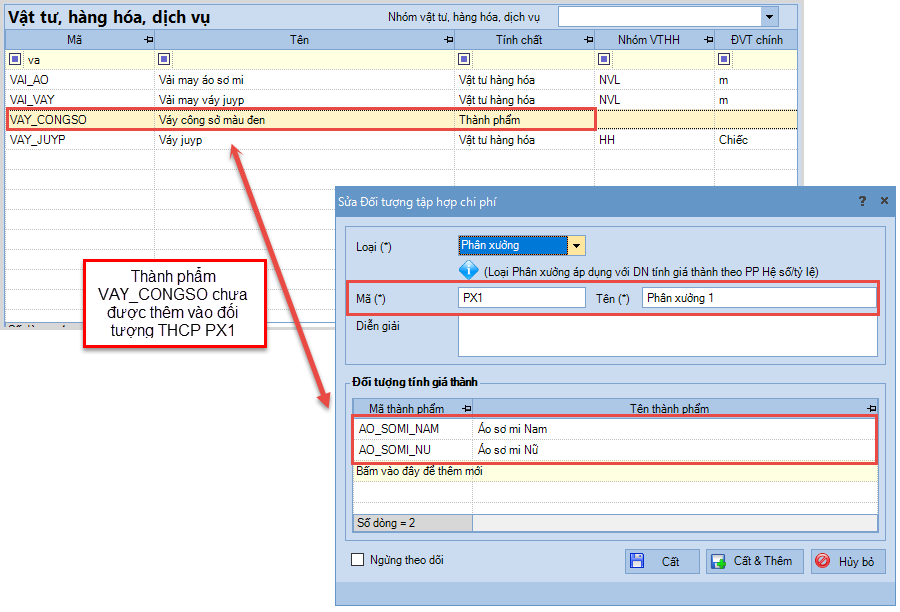Screen dimensions: 900x612
Task: Click the pin icon in the Tính chất column header
Action: [587, 39]
